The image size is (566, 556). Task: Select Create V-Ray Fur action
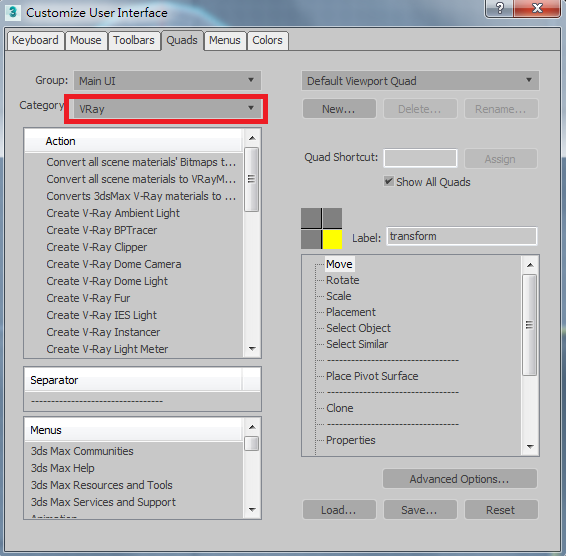(x=88, y=298)
